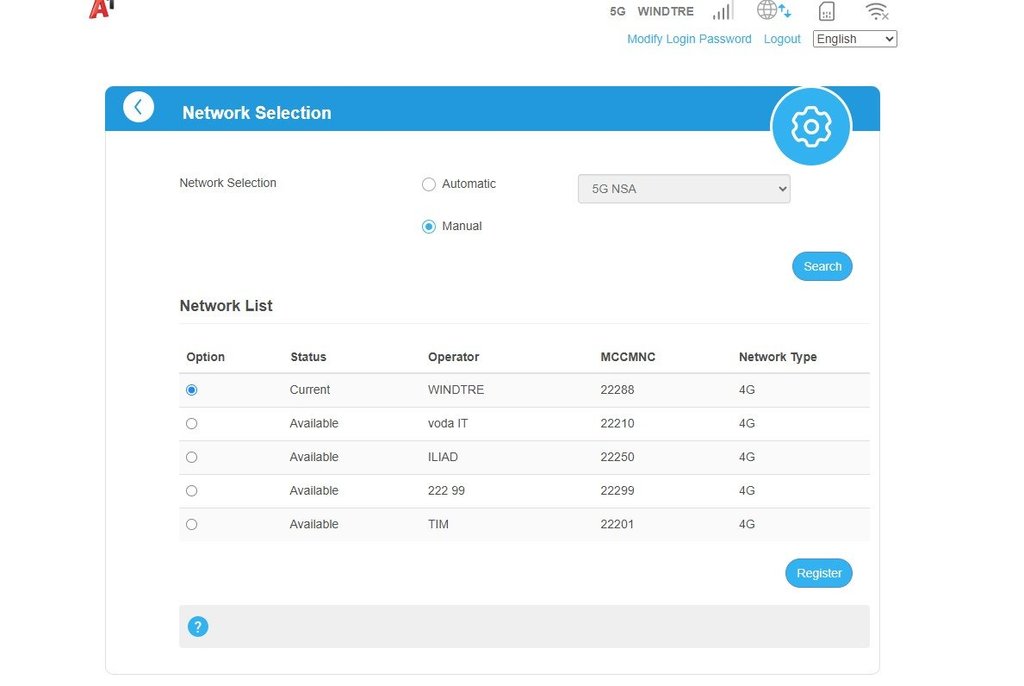Screen dimensions: 1024x686
Task: Click the blue help question mark icon
Action: [x=198, y=627]
